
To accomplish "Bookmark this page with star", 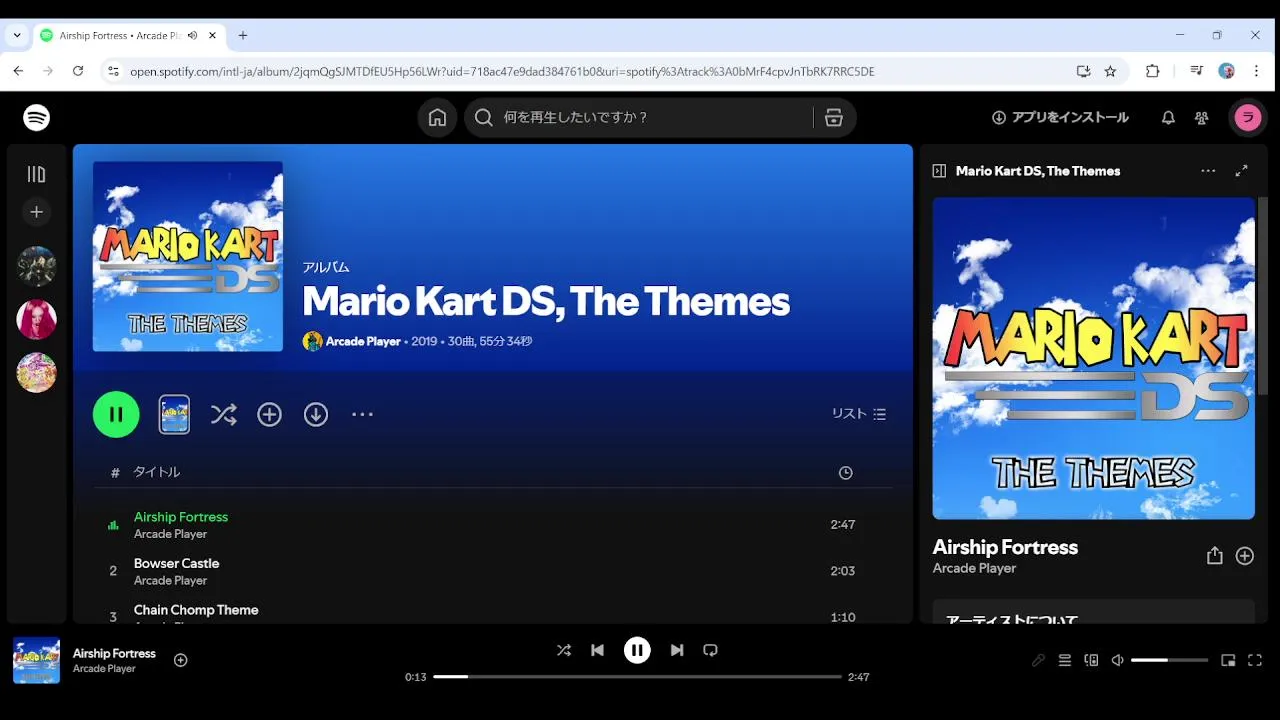I will click(1110, 71).
